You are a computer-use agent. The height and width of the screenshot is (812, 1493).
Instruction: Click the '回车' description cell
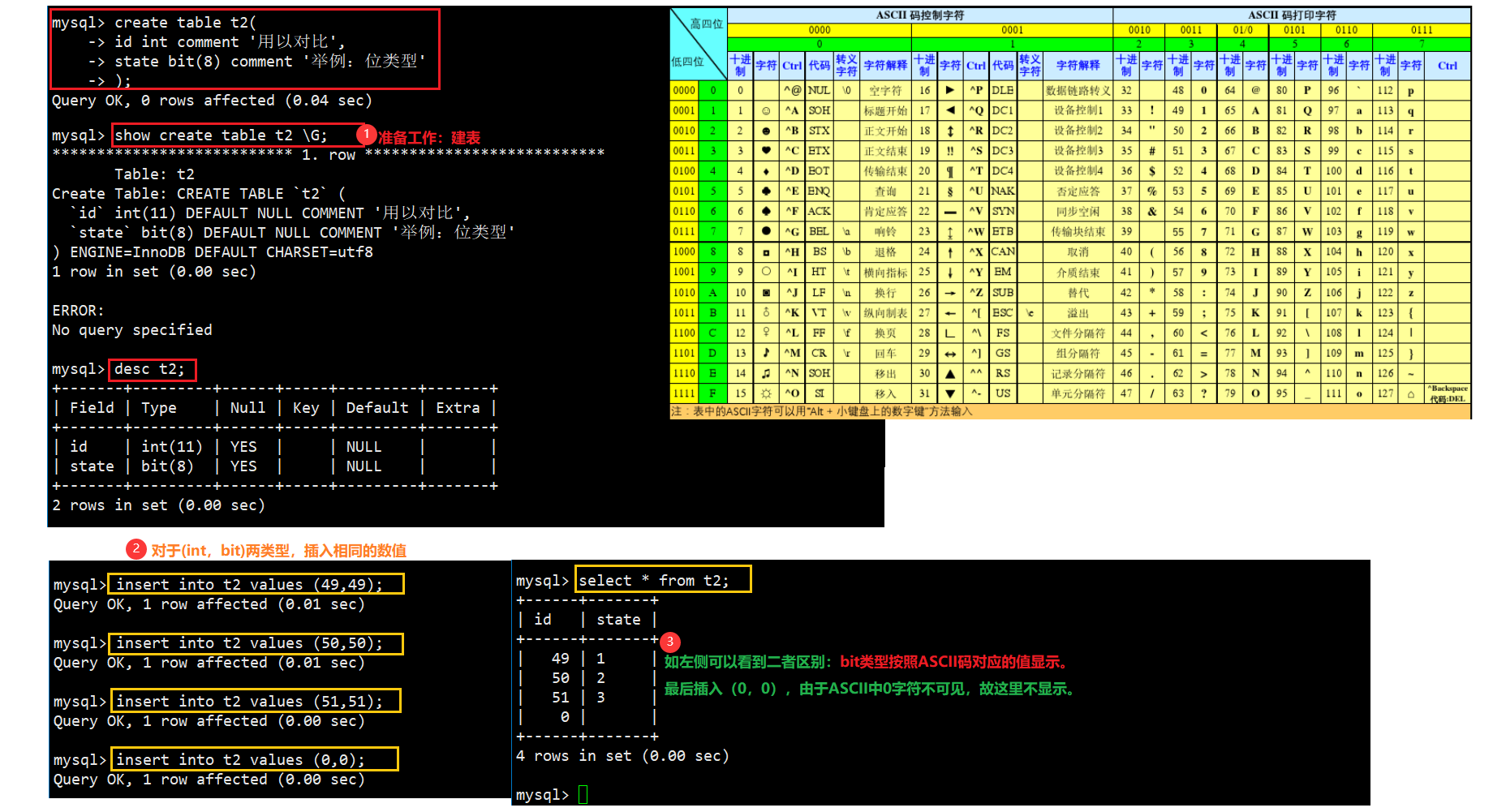coord(885,354)
